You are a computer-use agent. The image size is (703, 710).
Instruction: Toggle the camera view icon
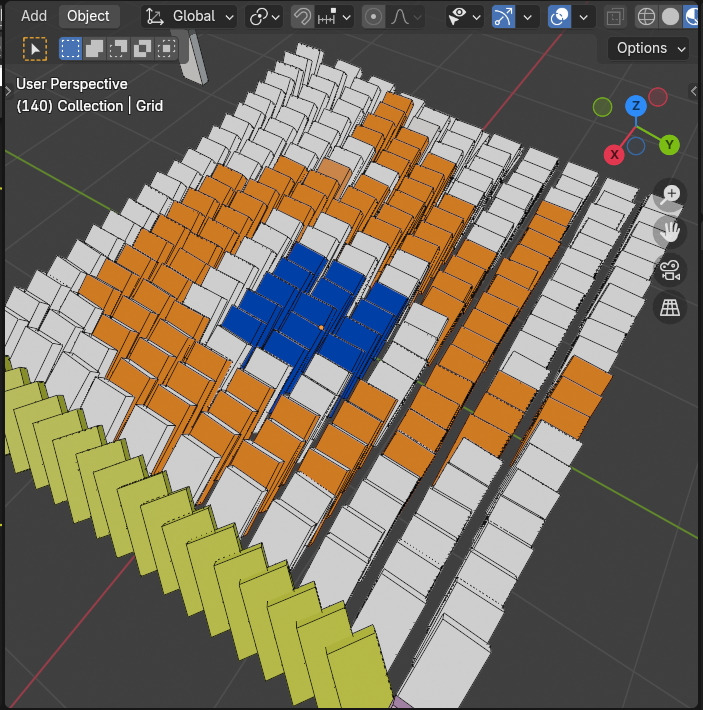point(670,270)
